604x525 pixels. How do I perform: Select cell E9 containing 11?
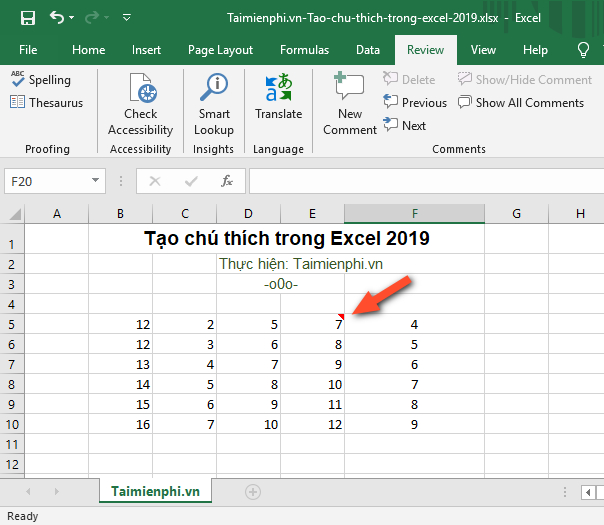click(312, 404)
